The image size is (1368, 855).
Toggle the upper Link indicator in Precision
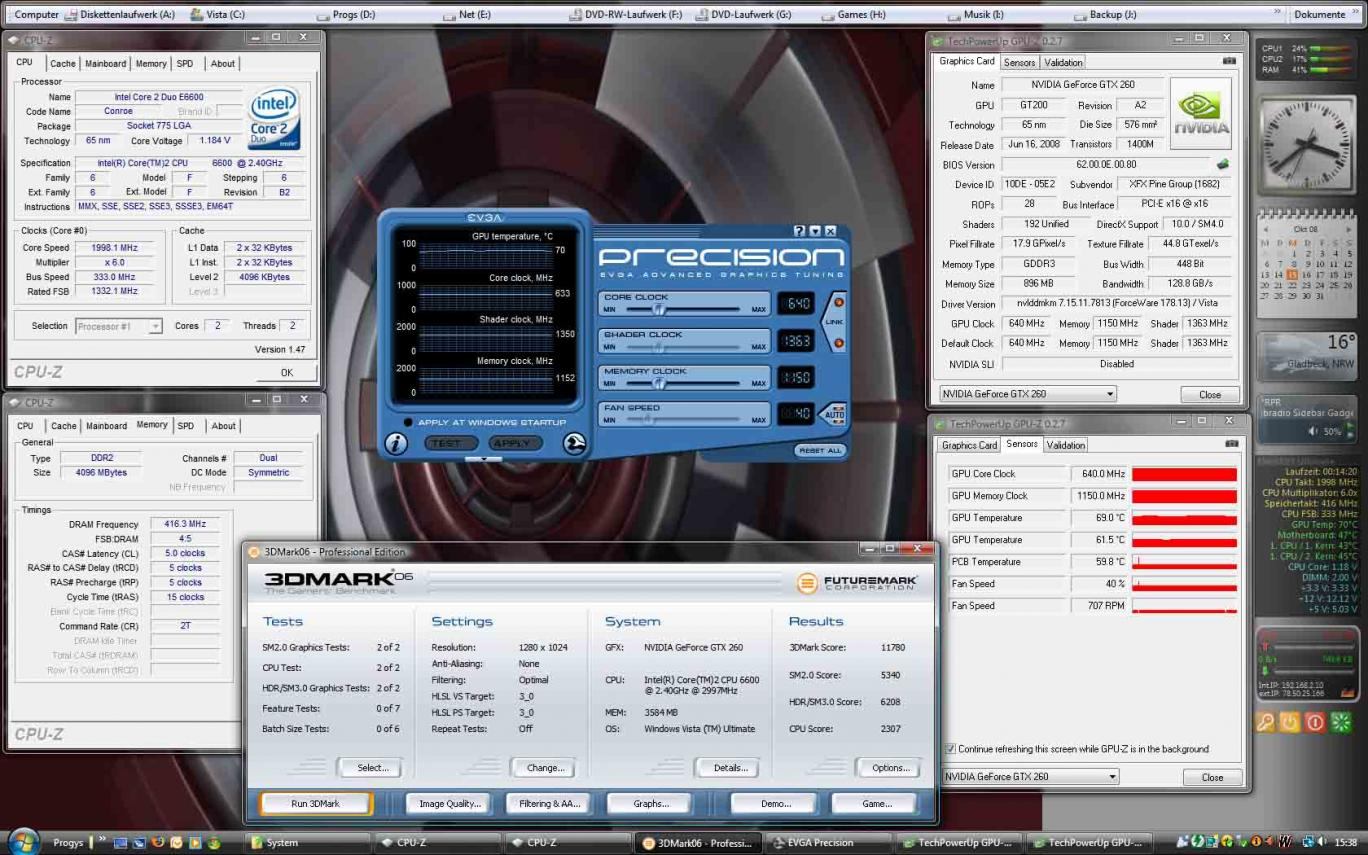click(x=839, y=302)
